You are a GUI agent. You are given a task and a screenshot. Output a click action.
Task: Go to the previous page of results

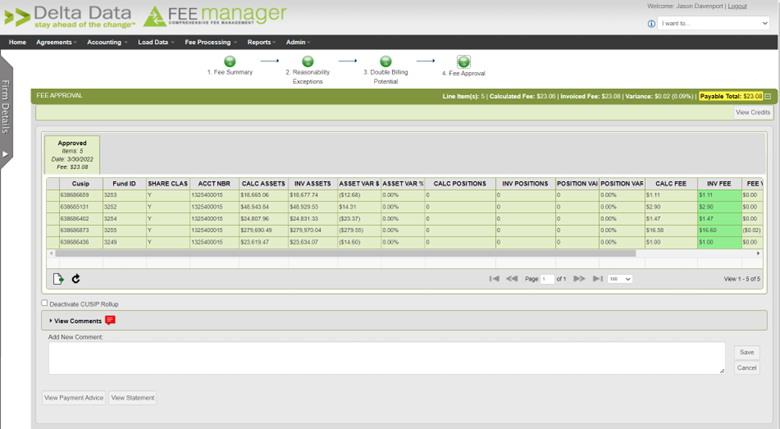(512, 279)
